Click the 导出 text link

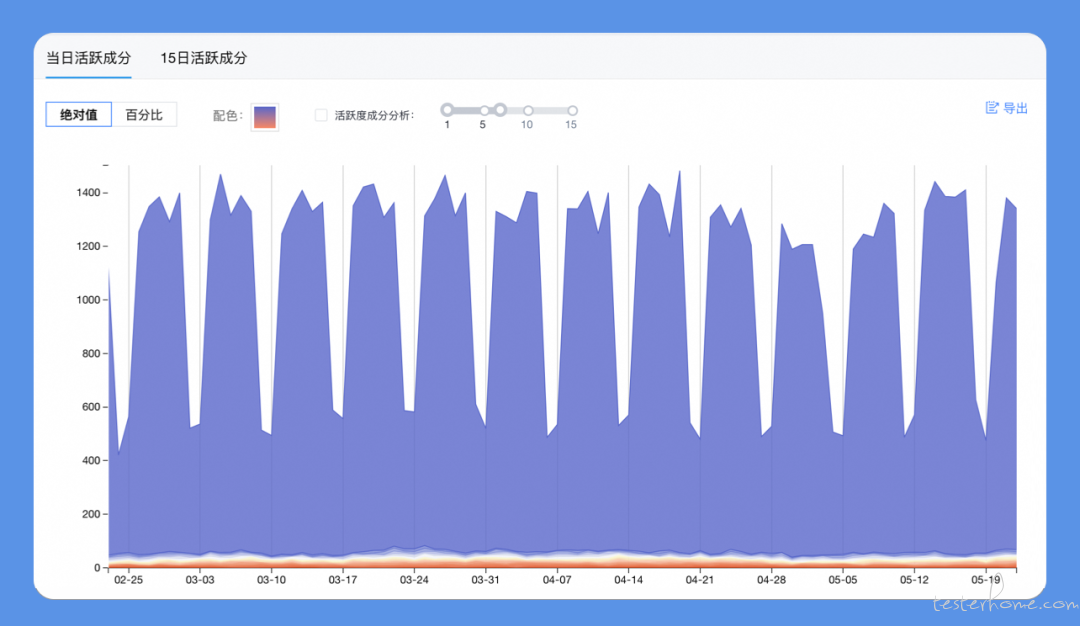point(1015,108)
